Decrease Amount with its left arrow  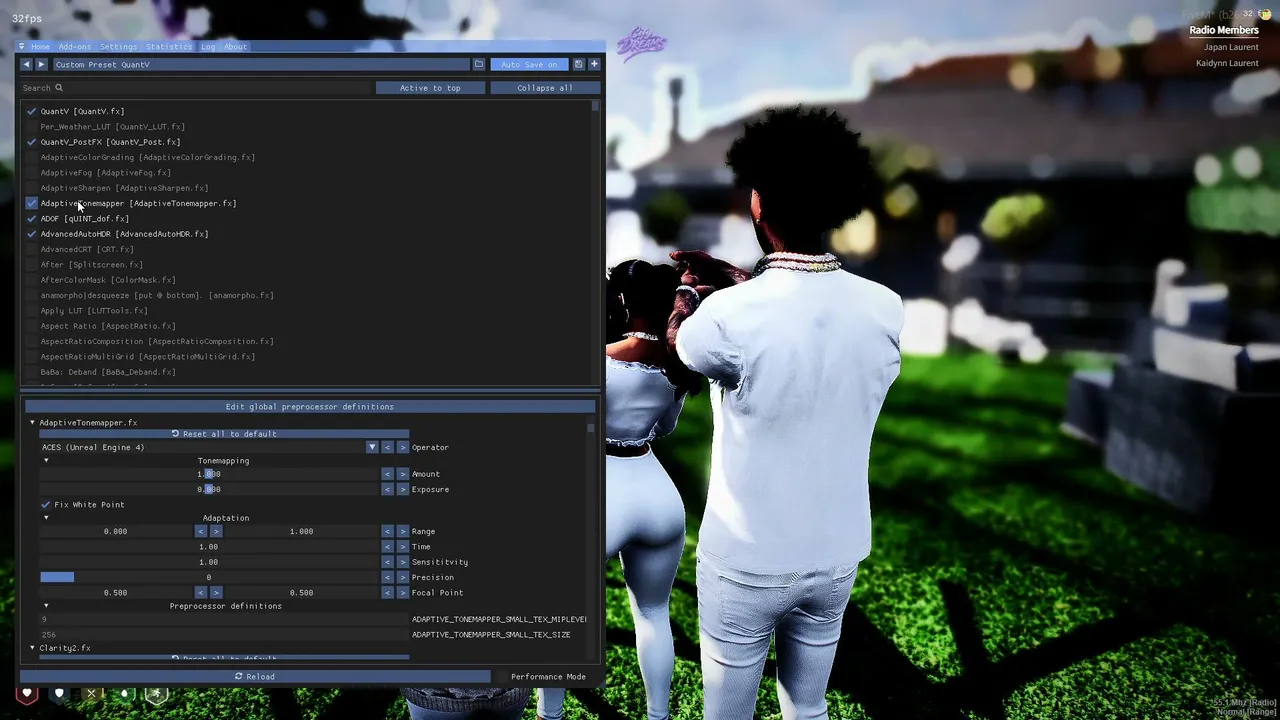point(387,474)
